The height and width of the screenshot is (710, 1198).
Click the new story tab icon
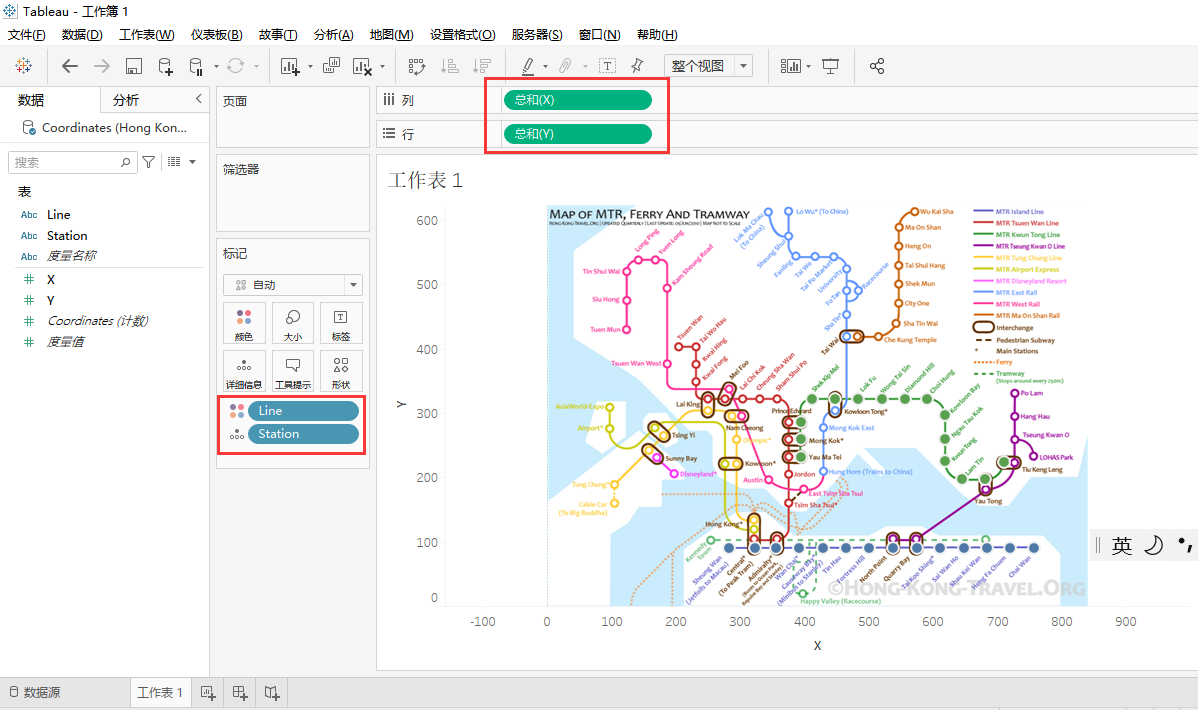coord(272,692)
